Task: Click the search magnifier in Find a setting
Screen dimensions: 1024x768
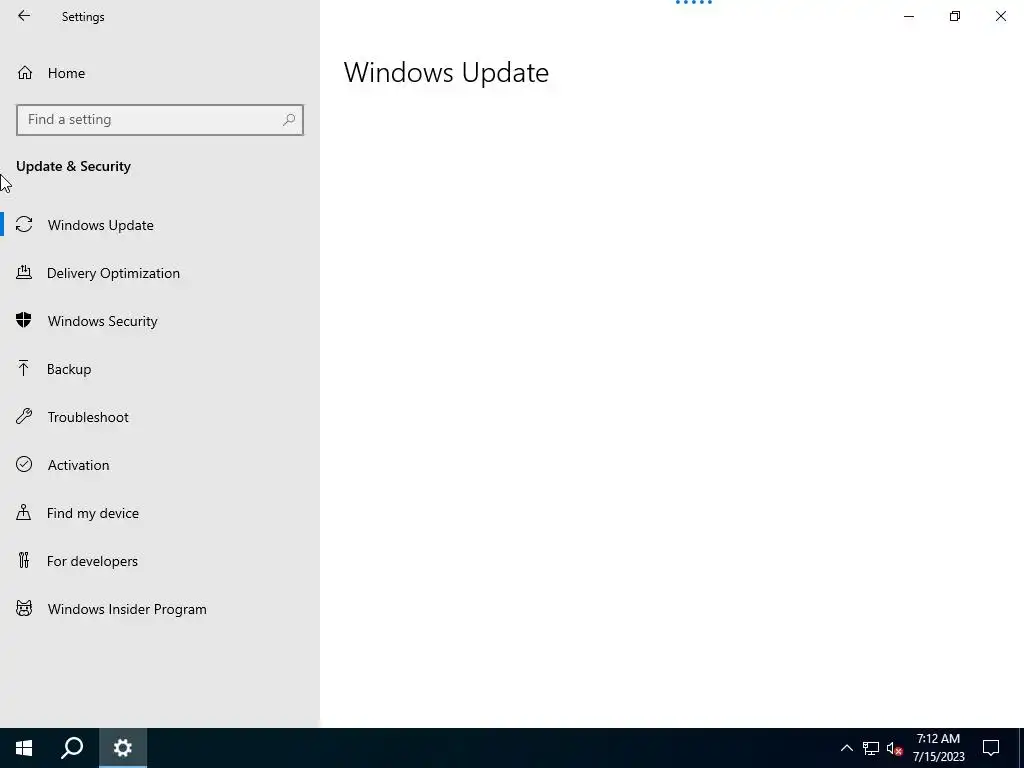Action: tap(289, 120)
